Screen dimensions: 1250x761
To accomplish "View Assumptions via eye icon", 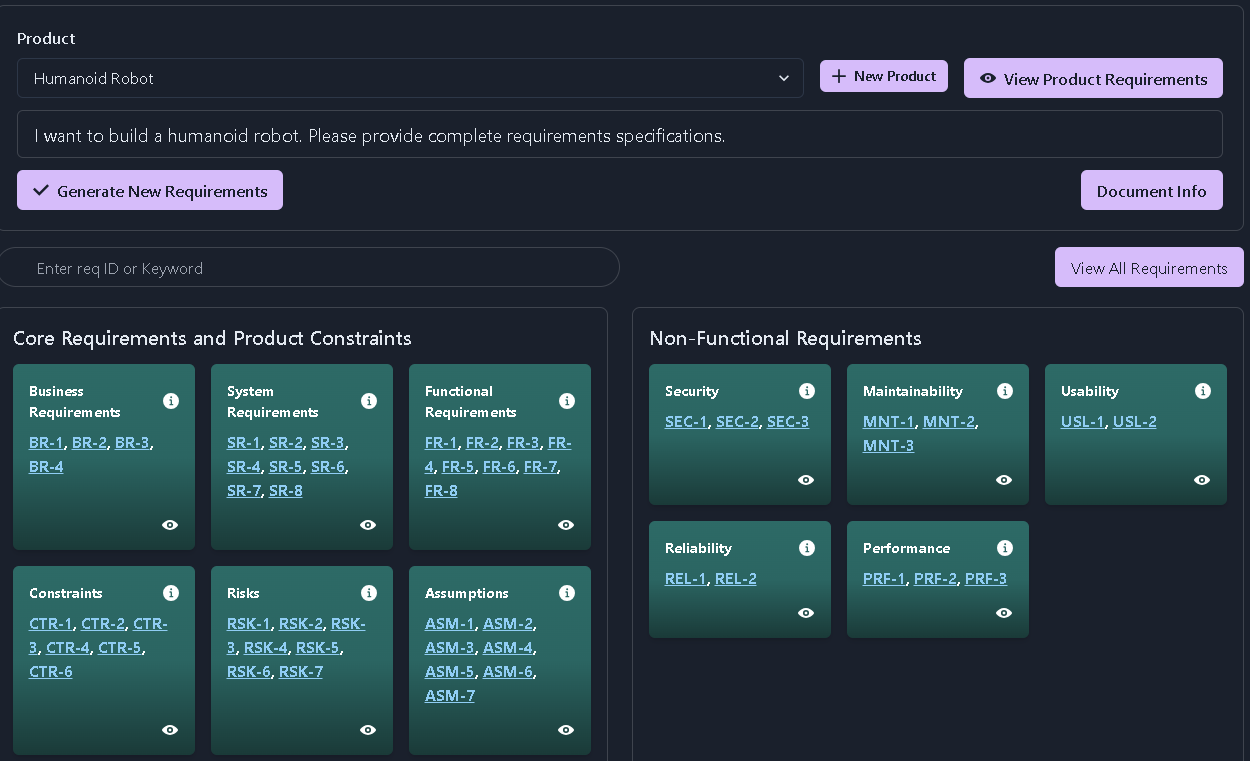I will 566,730.
